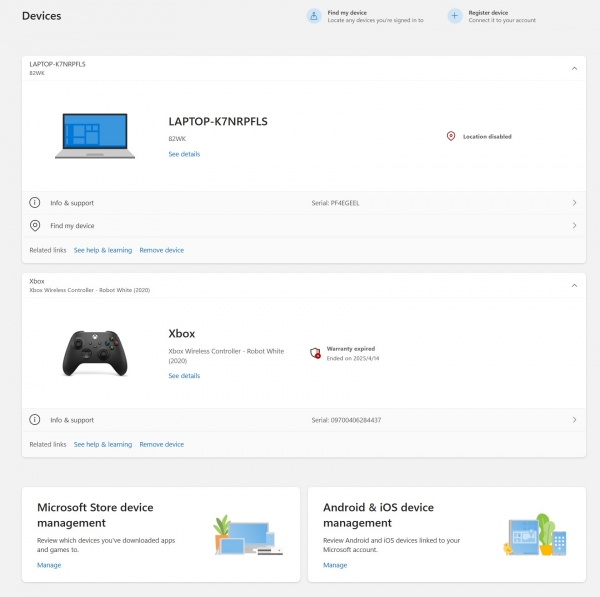Open See details for Xbox controller
This screenshot has width=600, height=597.
point(184,376)
